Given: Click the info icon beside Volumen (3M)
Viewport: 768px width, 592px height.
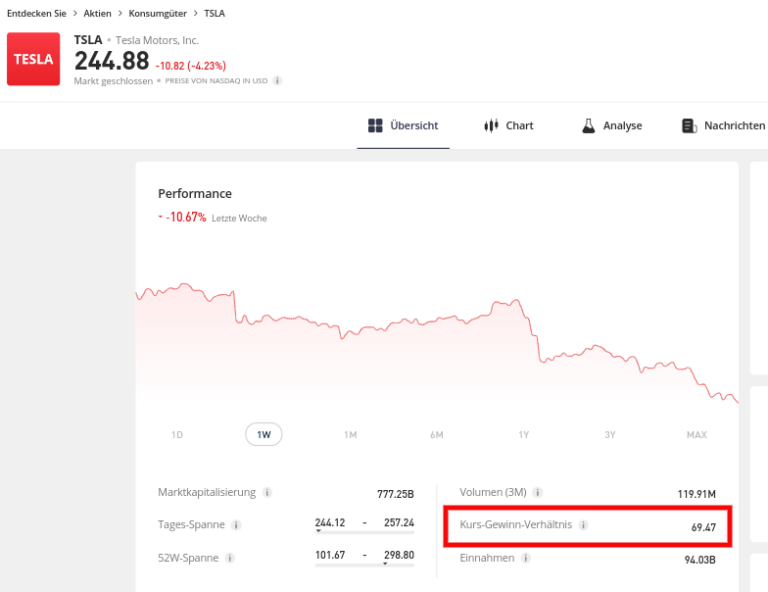Looking at the screenshot, I should pos(538,493).
